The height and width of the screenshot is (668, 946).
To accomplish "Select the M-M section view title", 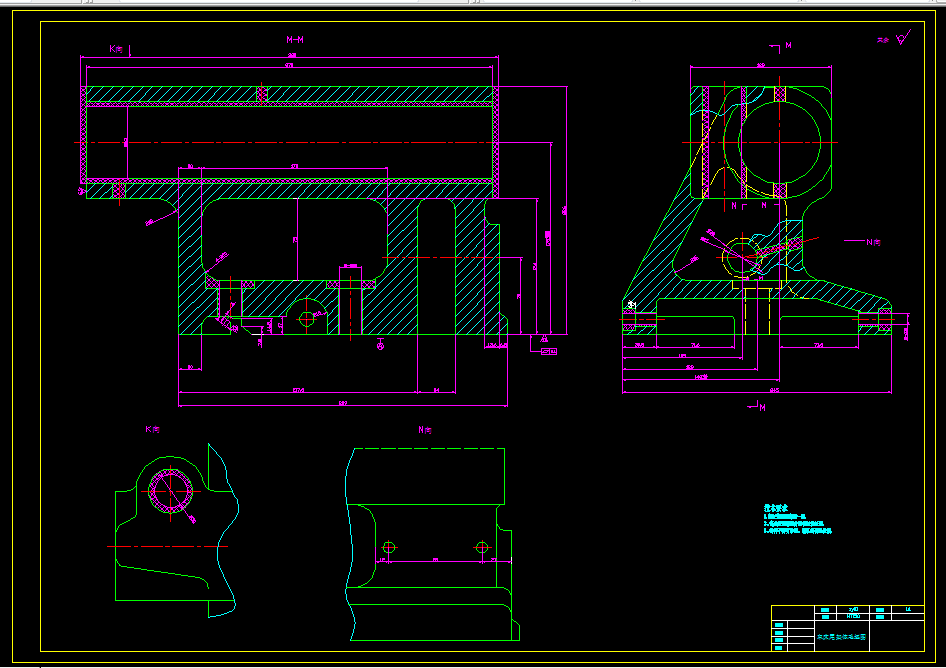I will click(x=294, y=40).
